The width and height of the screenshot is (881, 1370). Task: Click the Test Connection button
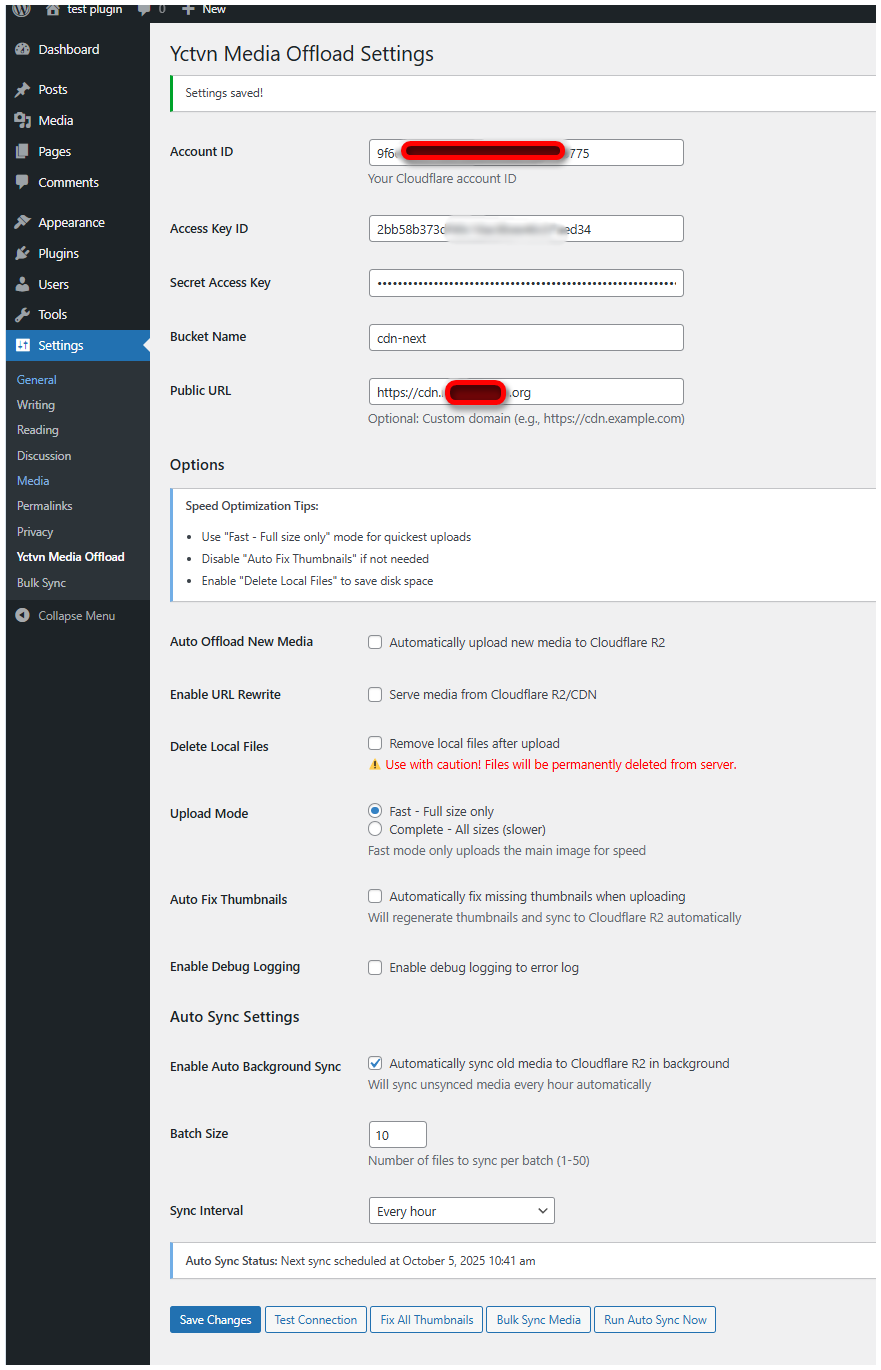[x=316, y=1320]
